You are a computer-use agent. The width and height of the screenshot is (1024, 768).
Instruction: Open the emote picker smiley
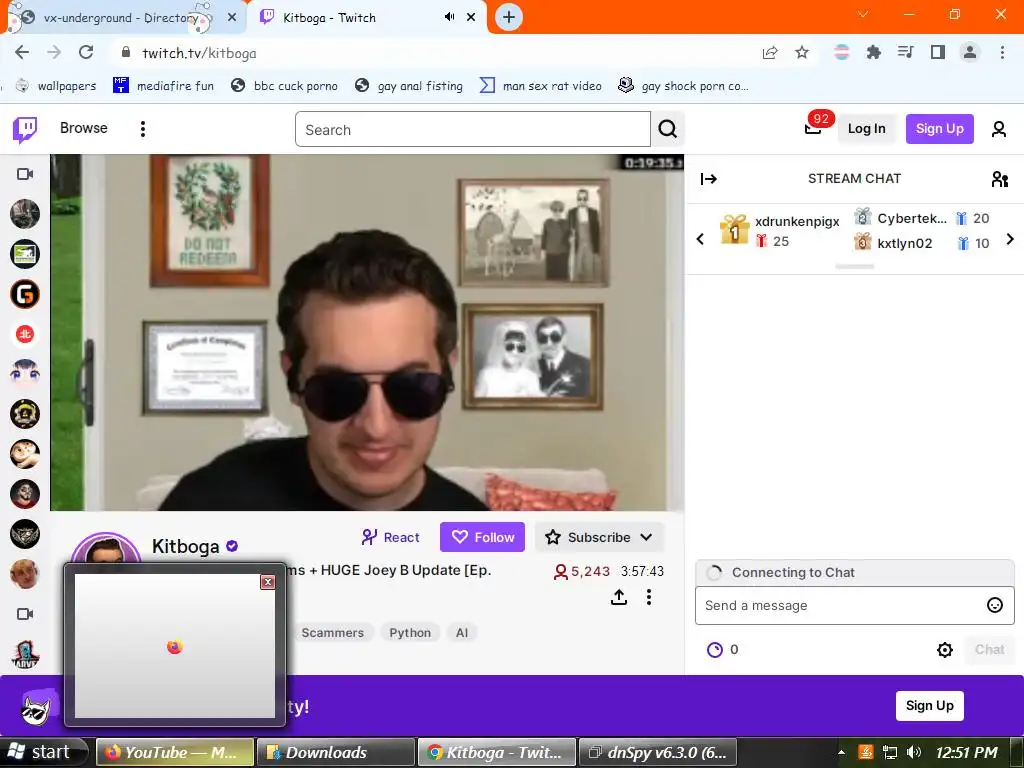click(995, 605)
